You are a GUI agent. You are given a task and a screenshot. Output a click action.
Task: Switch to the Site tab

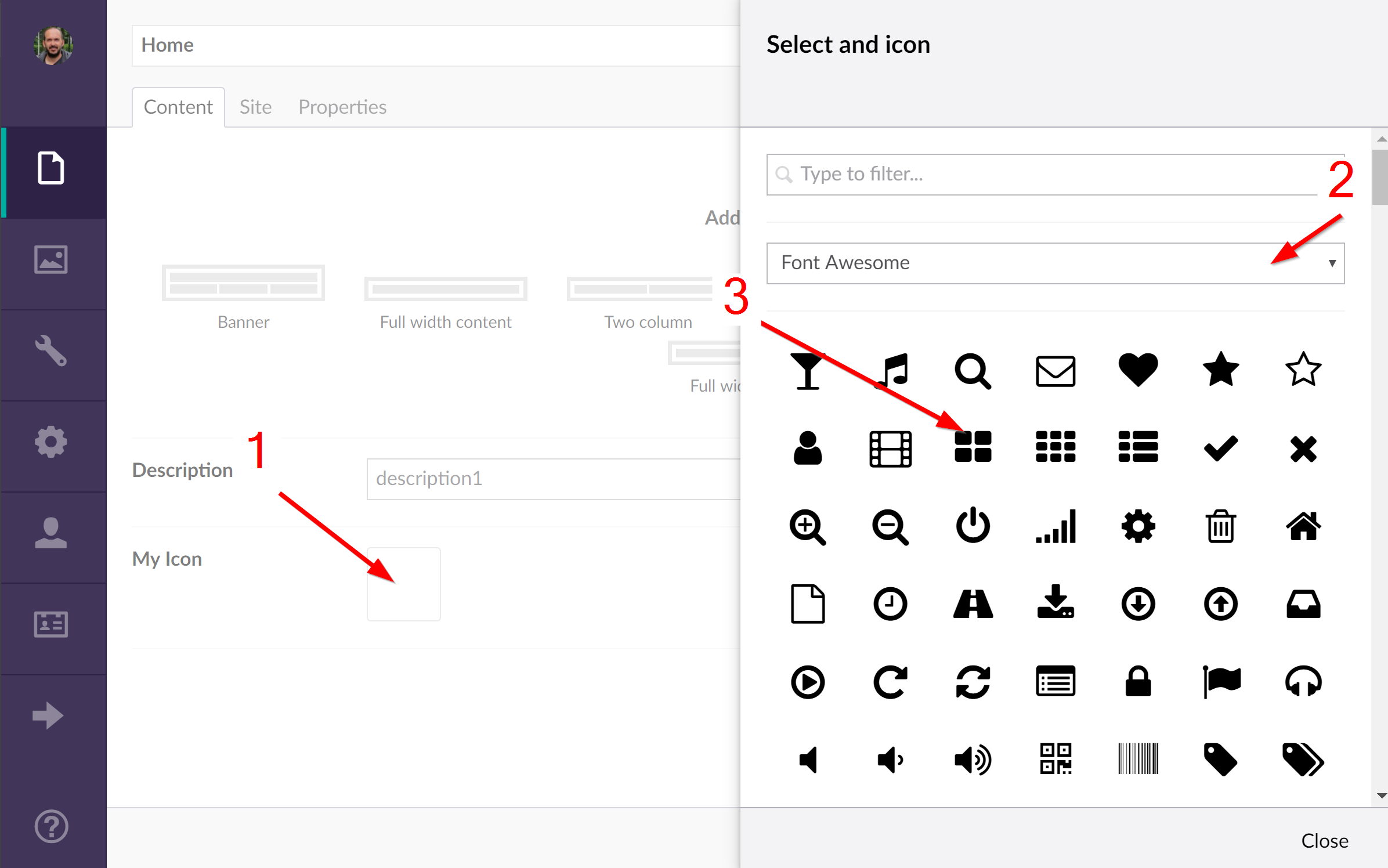[255, 107]
